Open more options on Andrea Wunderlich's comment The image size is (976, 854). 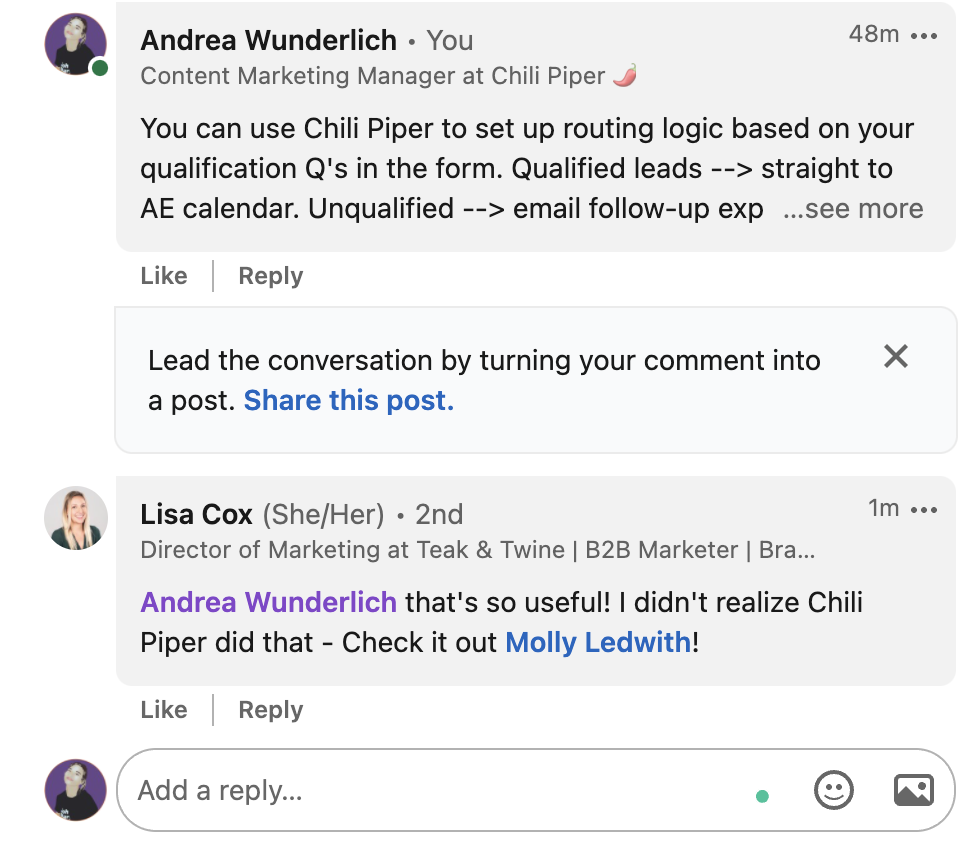[x=925, y=36]
